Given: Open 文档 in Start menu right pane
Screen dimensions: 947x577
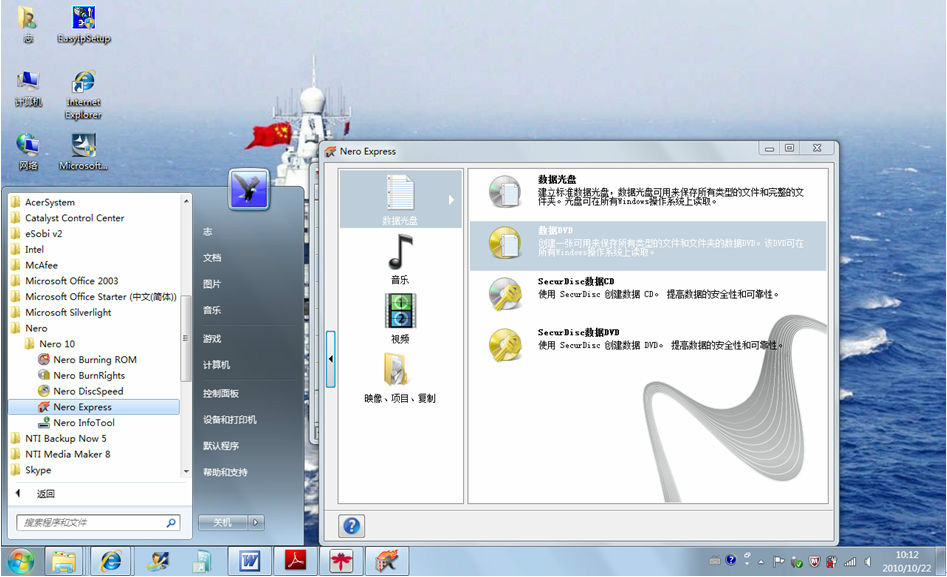Looking at the screenshot, I should (x=212, y=258).
